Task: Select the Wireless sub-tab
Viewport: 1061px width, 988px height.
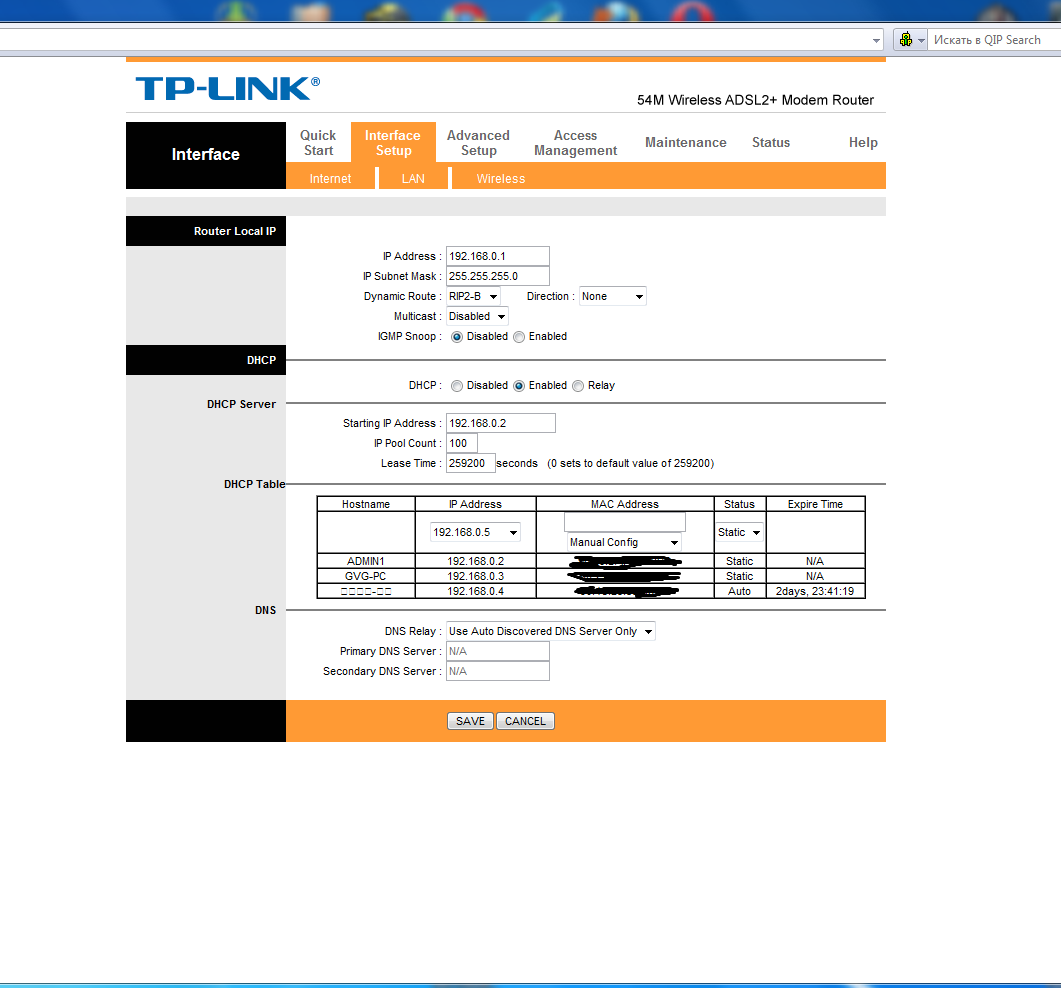Action: click(501, 179)
